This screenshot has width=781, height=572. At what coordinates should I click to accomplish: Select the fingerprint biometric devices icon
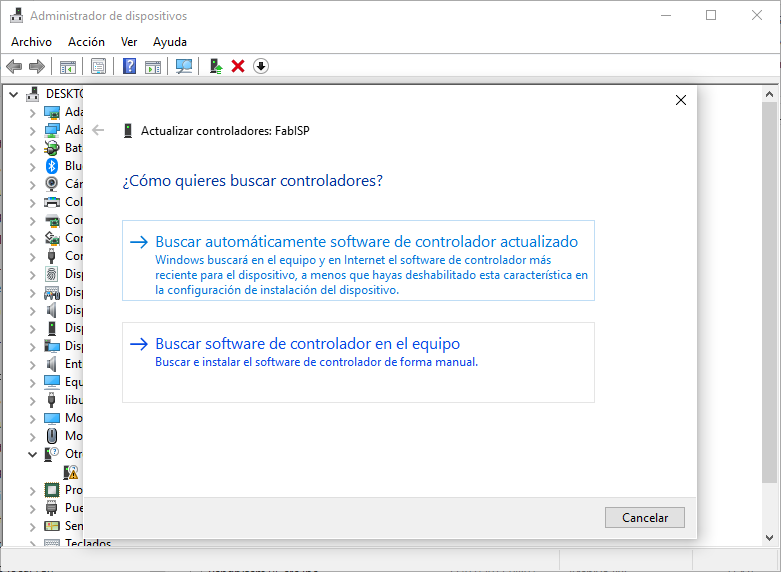(52, 274)
